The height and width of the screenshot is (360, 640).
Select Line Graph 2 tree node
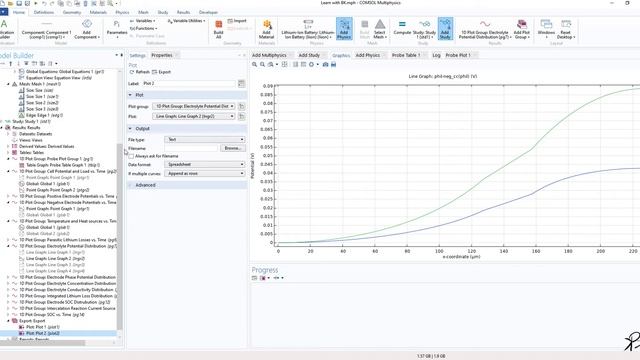(52, 258)
